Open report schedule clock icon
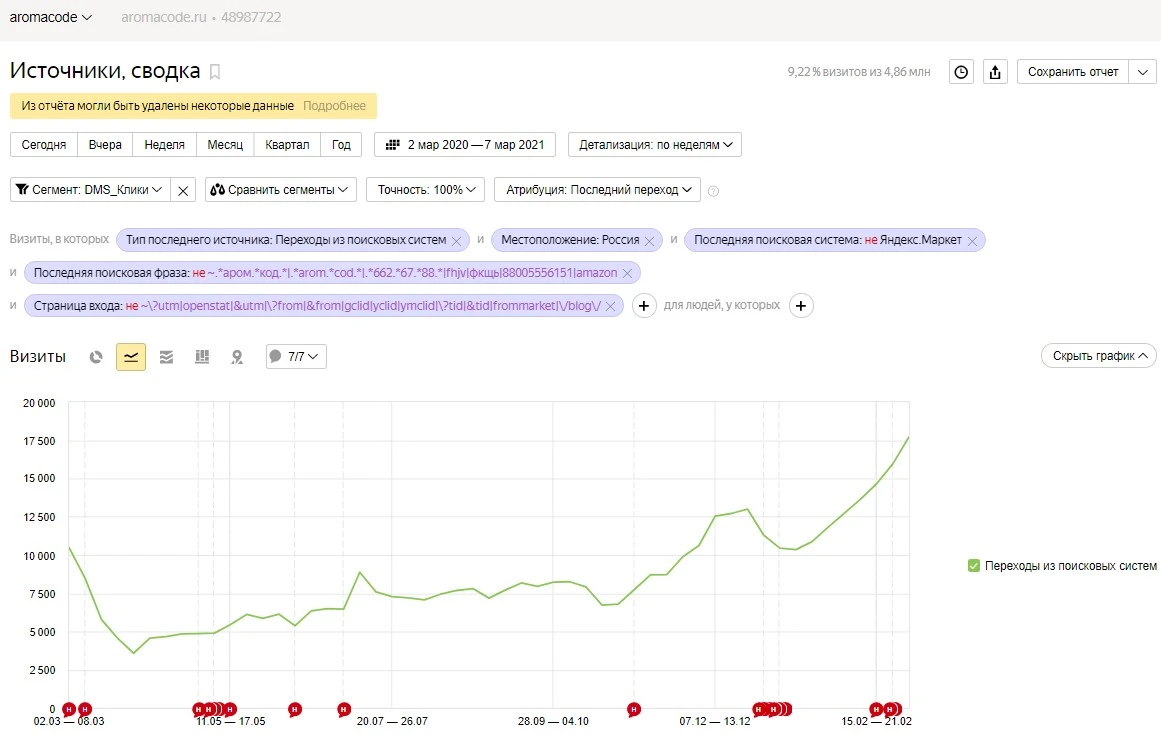The image size is (1161, 735). point(961,72)
